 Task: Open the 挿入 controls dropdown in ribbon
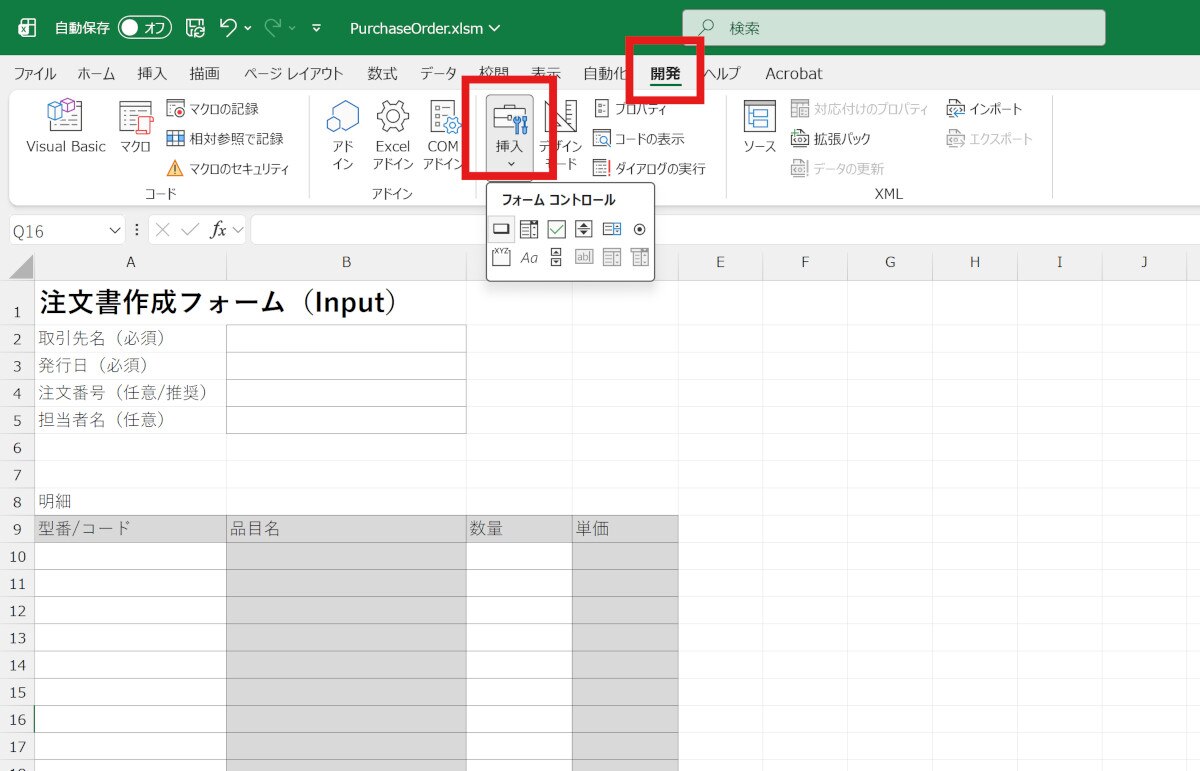[510, 134]
